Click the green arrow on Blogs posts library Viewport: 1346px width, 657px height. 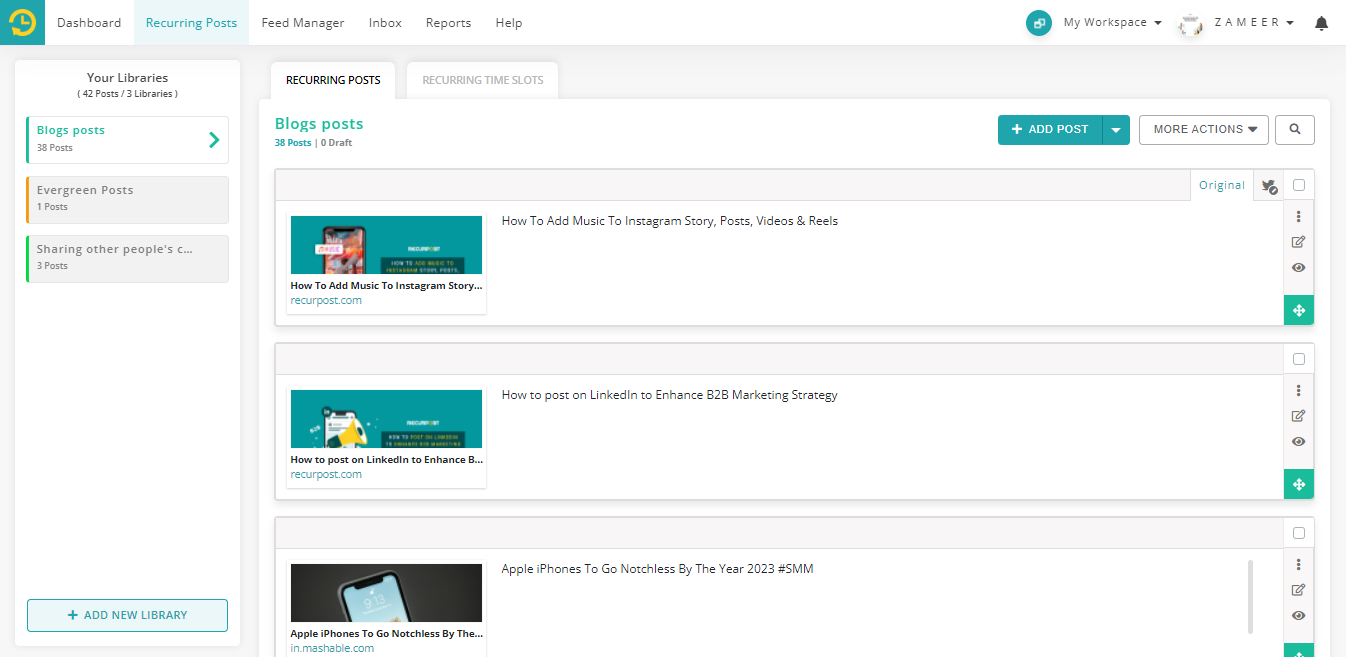(214, 140)
